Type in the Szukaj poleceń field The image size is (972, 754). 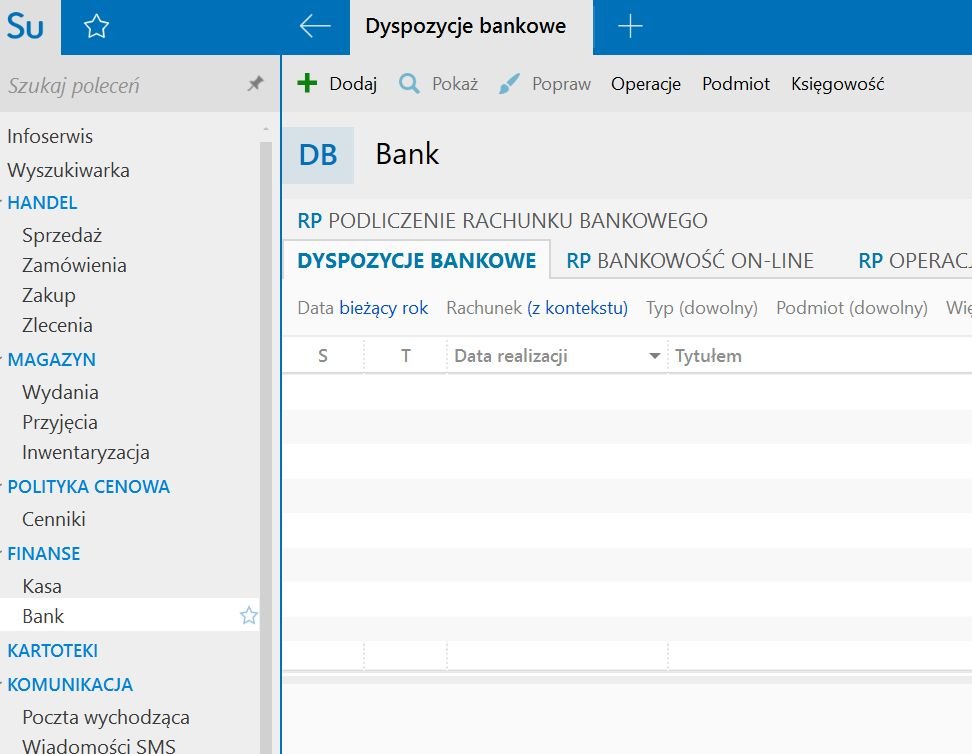pos(120,86)
